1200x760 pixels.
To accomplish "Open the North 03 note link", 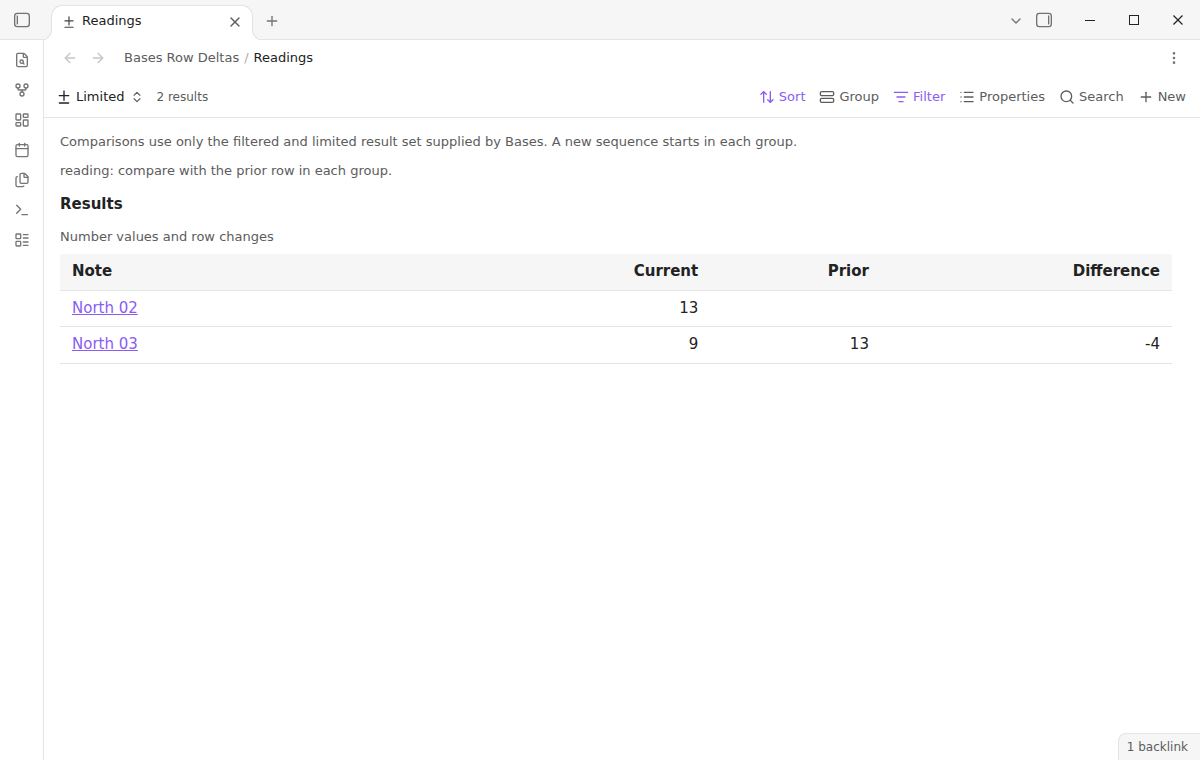I will tap(105, 344).
